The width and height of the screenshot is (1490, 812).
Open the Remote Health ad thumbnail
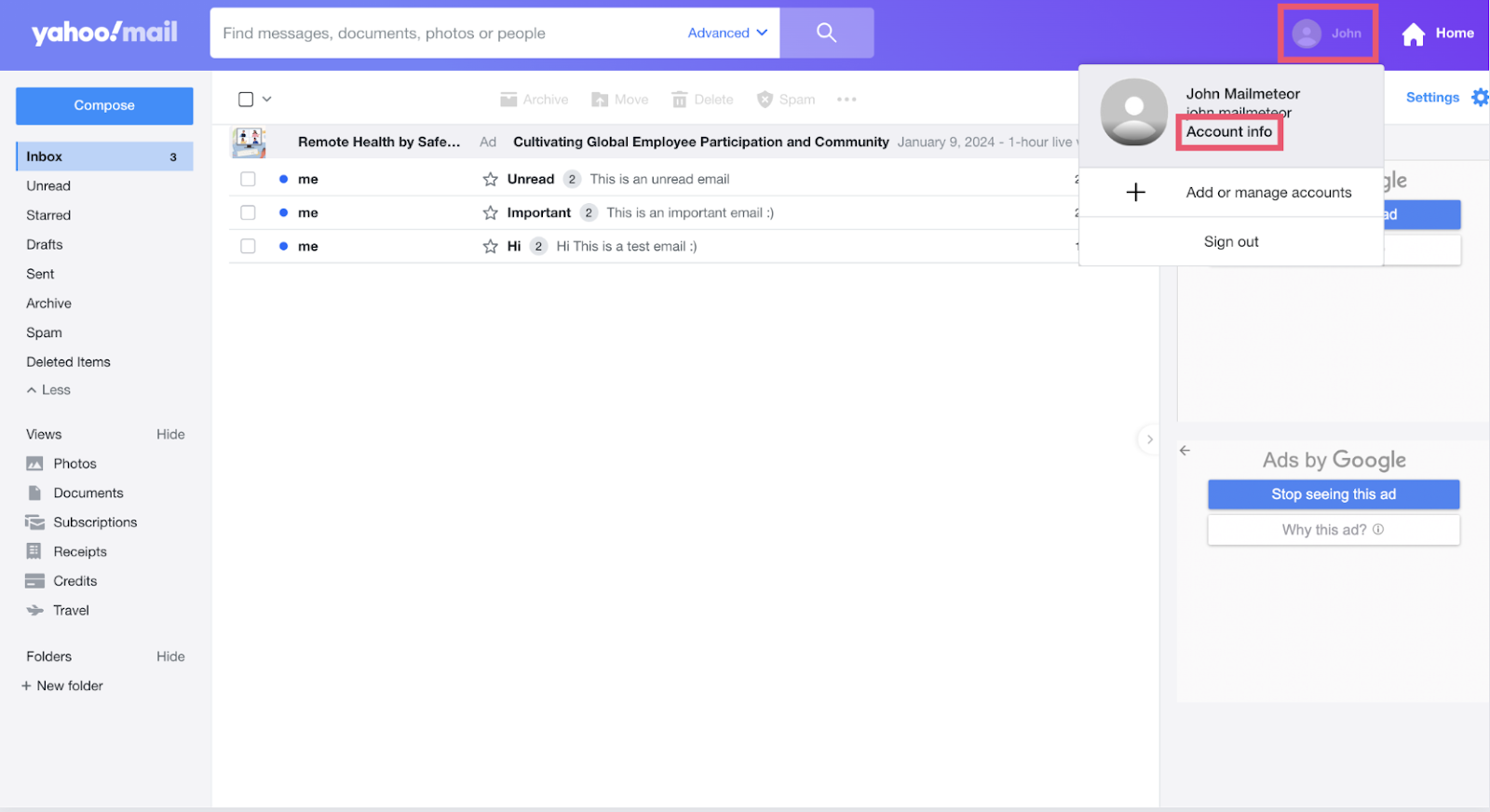(249, 142)
